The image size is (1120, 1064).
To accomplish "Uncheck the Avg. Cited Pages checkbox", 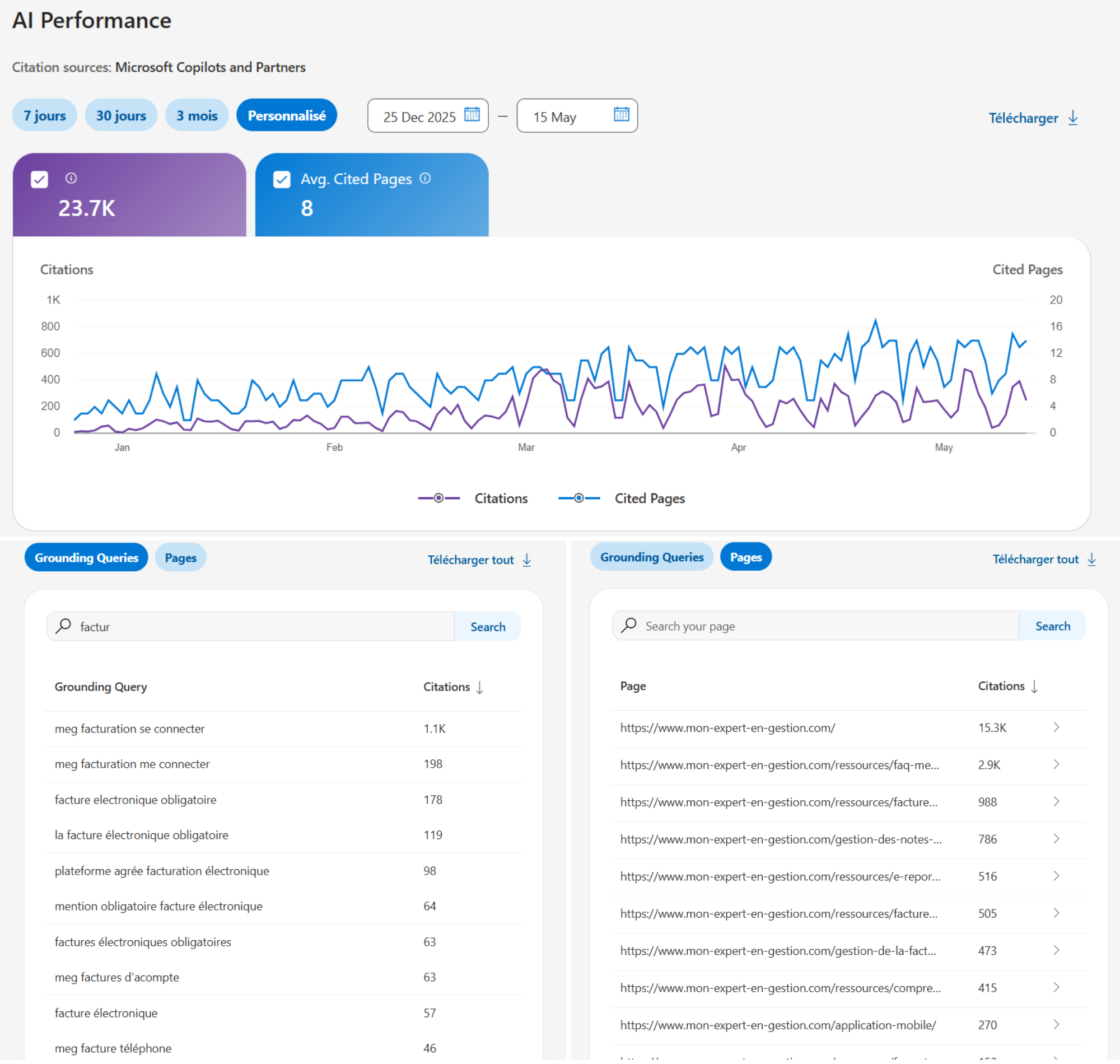I will coord(282,180).
